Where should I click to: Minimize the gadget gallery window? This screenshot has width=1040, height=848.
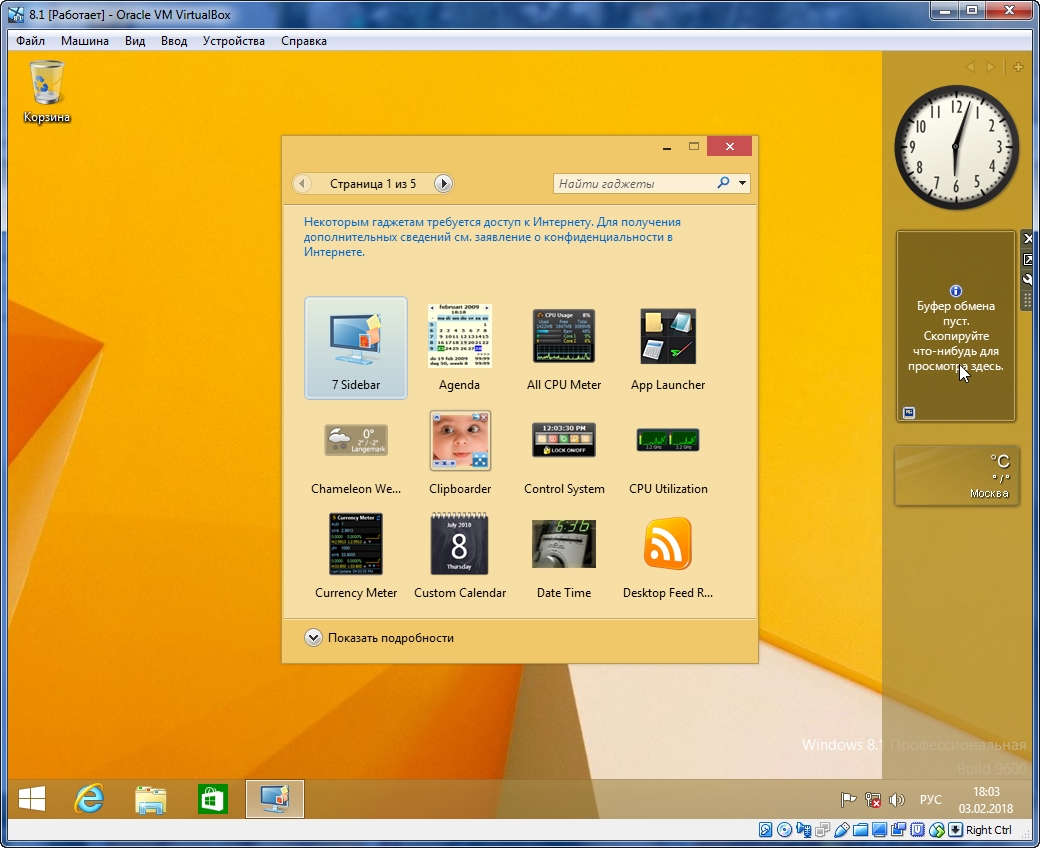[667, 147]
